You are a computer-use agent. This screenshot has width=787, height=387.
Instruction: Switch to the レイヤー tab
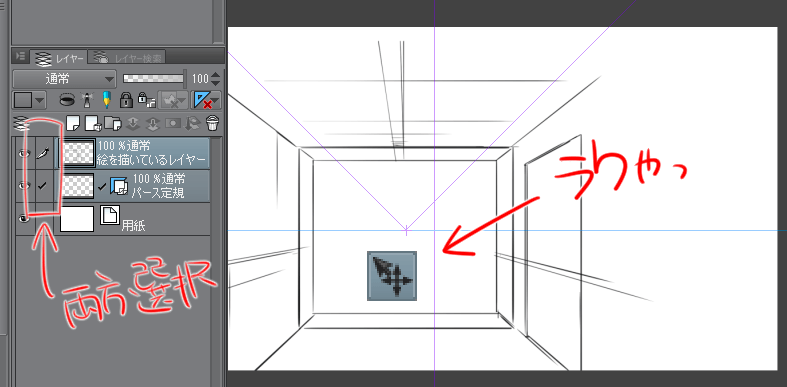tap(60, 58)
